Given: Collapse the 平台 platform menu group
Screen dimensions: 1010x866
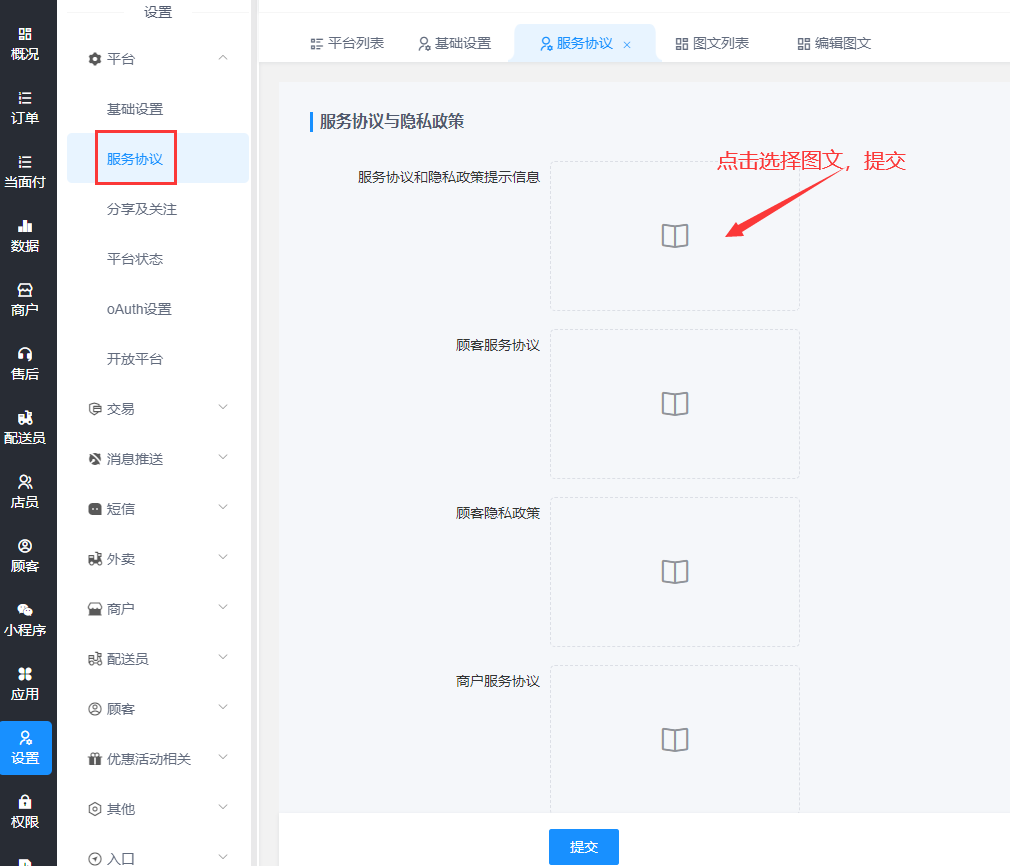Looking at the screenshot, I should click(x=222, y=58).
